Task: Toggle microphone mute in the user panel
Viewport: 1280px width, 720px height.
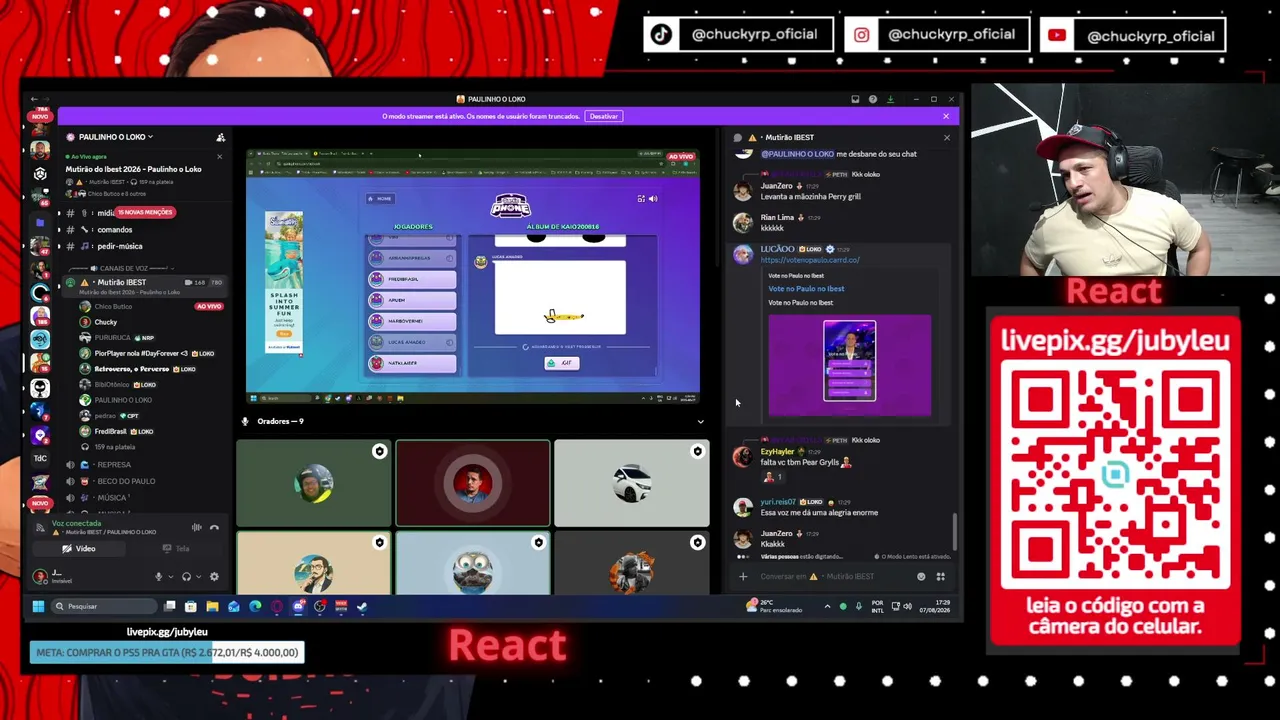Action: [x=158, y=577]
